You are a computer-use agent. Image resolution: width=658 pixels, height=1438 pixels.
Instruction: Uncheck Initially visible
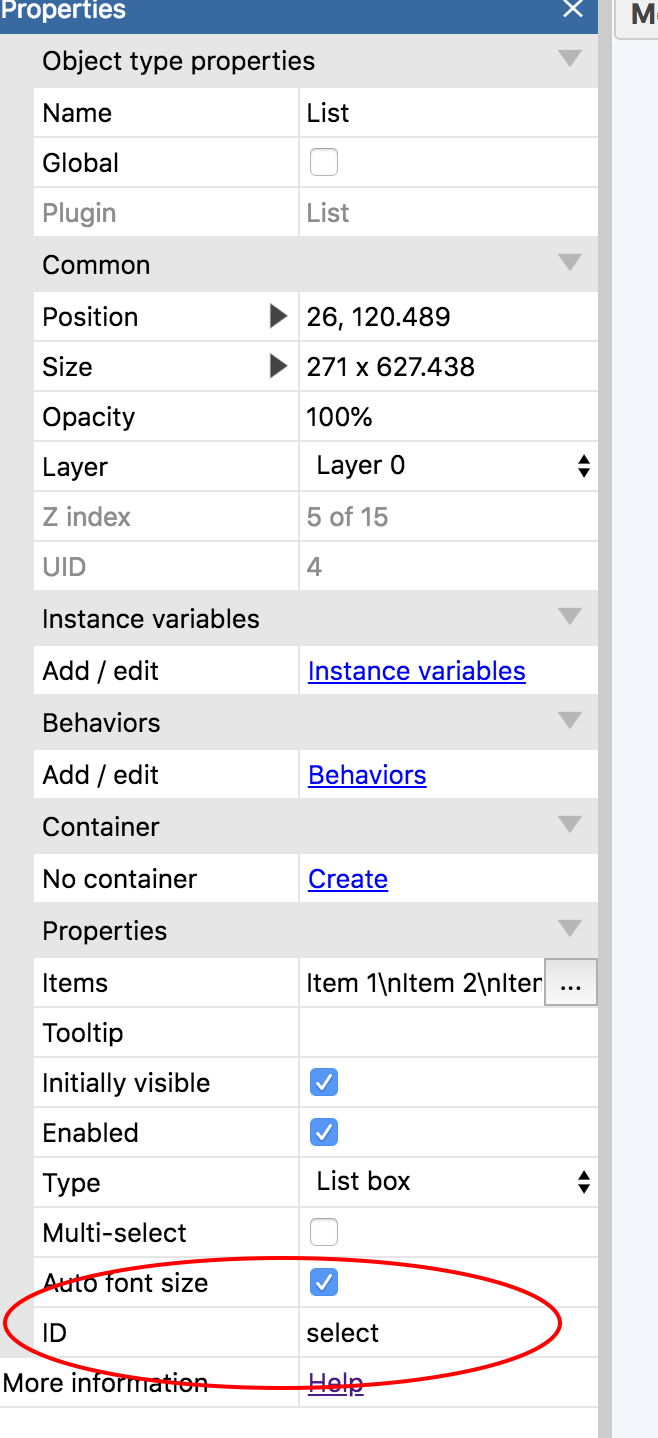click(324, 1082)
